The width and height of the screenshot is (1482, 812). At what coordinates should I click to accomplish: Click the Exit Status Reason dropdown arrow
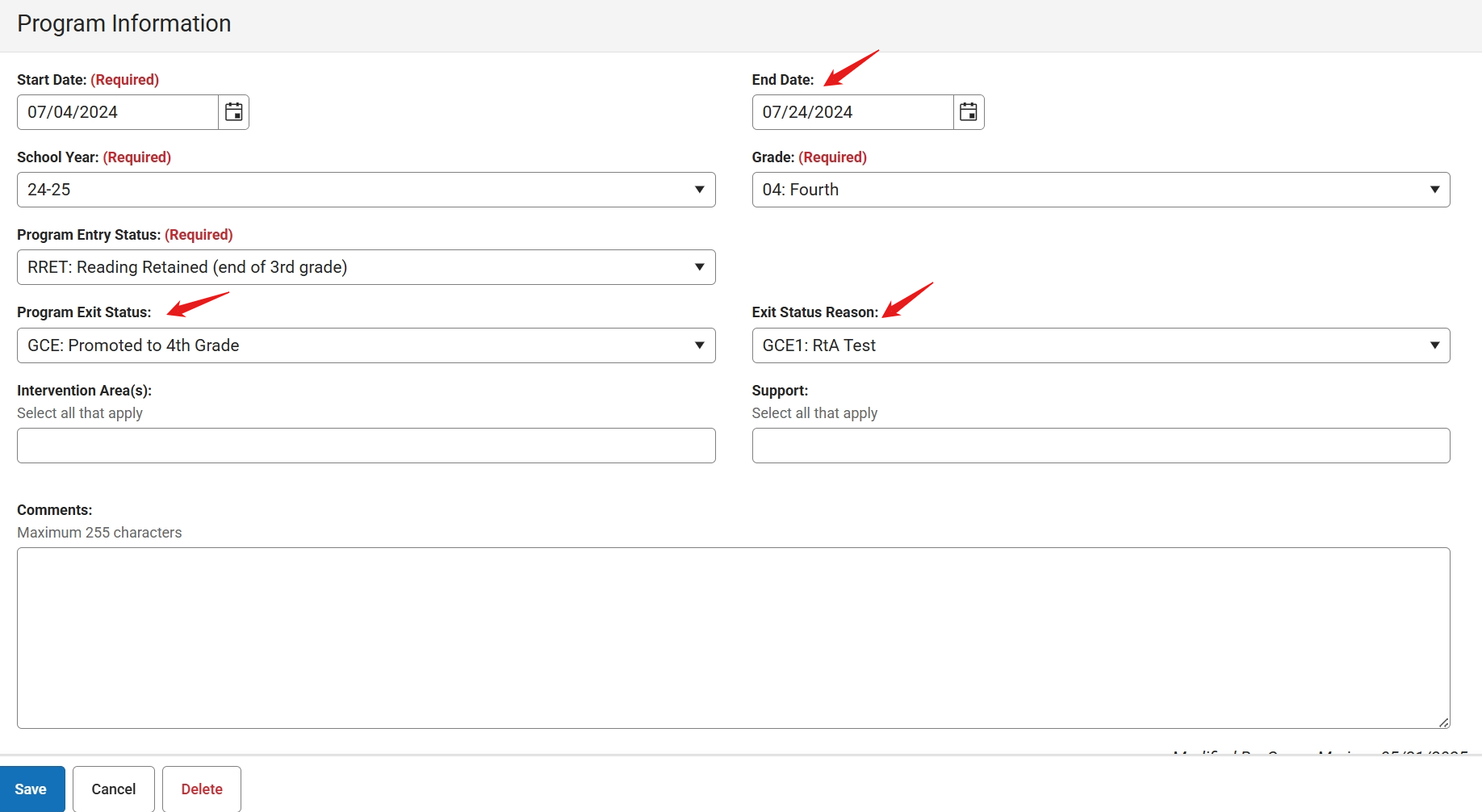pos(1434,345)
